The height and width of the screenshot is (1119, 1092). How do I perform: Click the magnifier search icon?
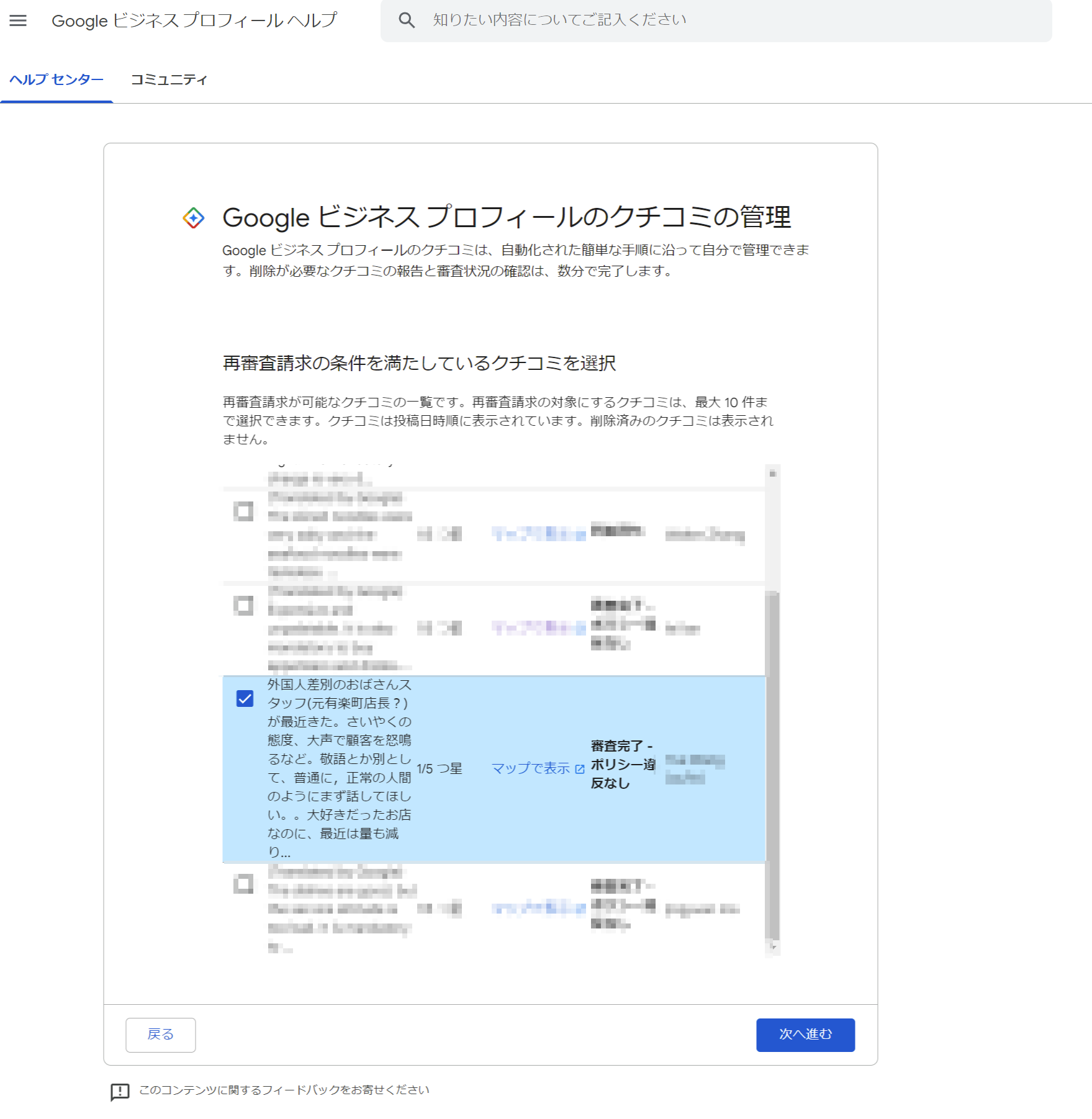407,20
